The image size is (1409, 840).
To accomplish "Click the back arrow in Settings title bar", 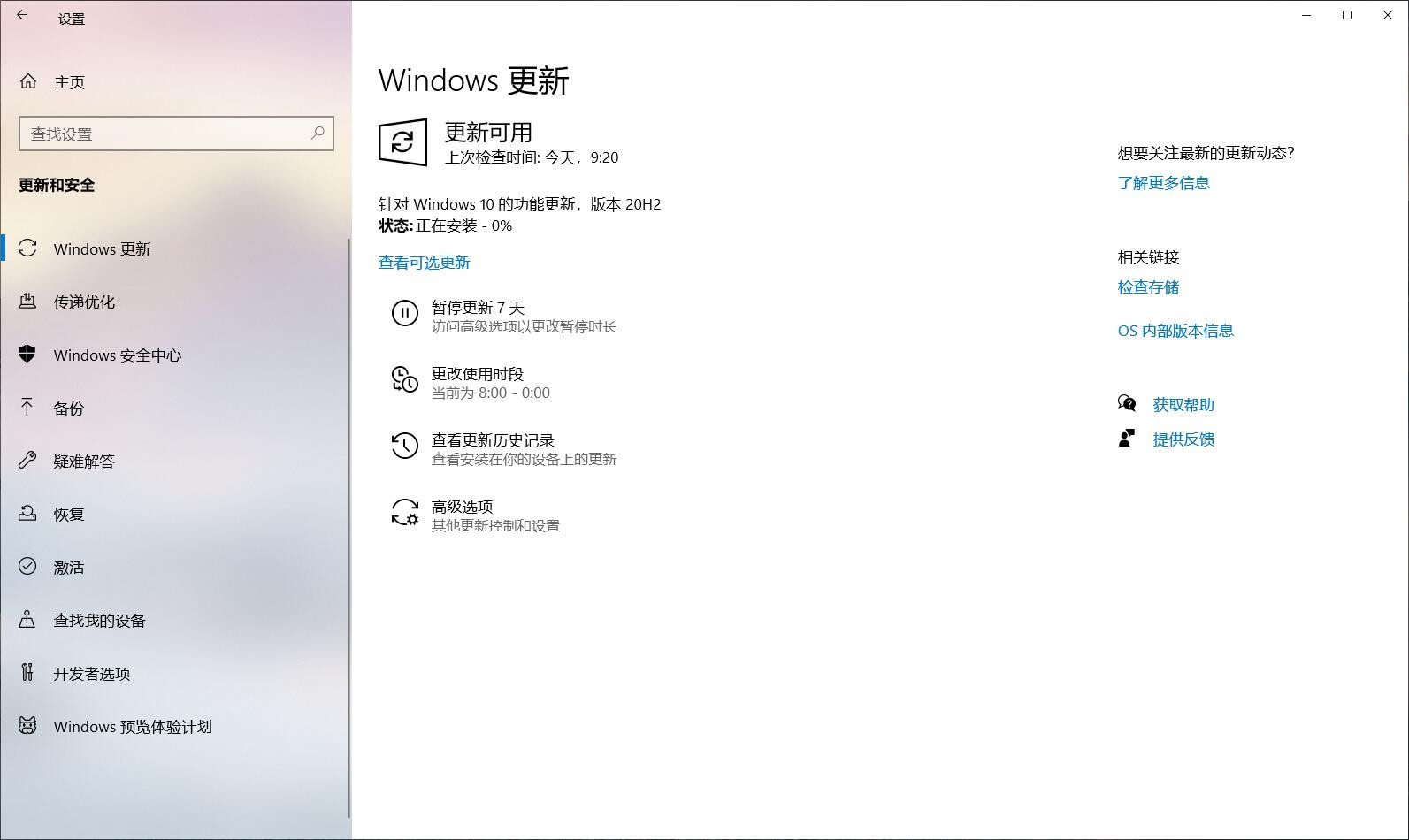I will [x=22, y=16].
